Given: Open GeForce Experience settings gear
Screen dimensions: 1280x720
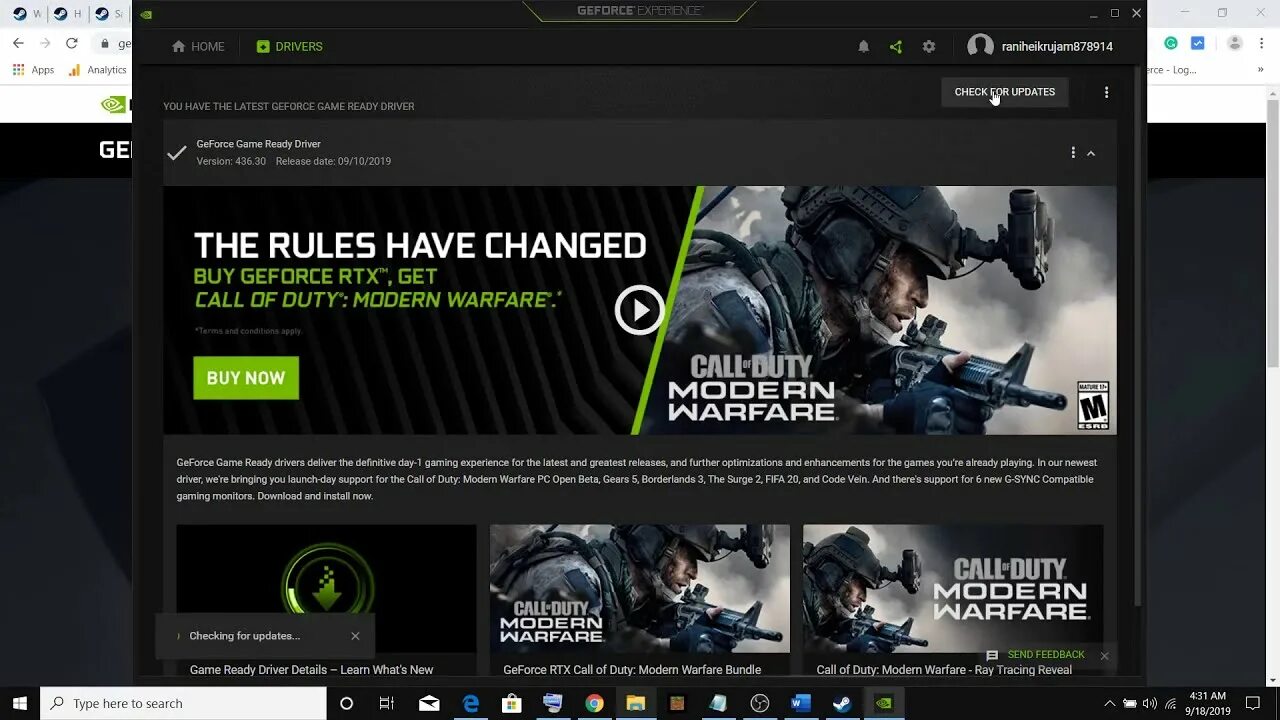Looking at the screenshot, I should [929, 46].
